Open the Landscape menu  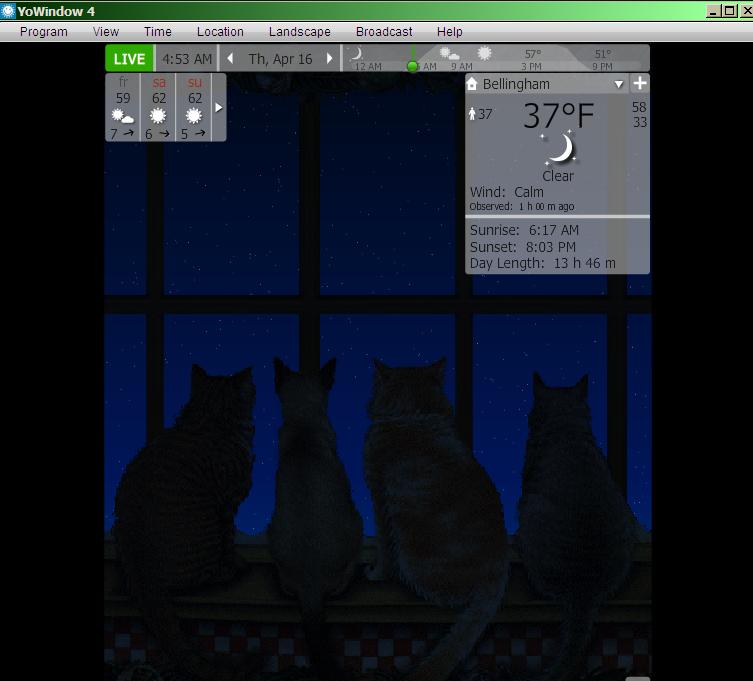pos(299,32)
